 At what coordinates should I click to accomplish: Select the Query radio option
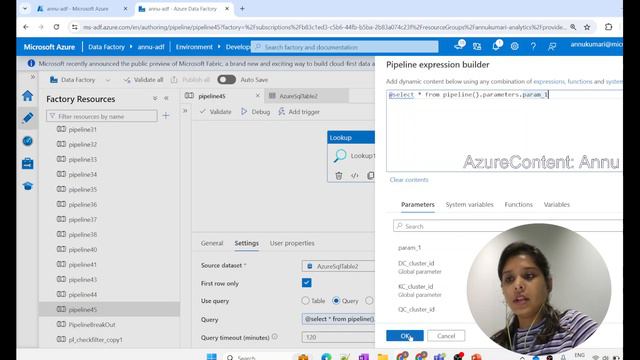pyautogui.click(x=336, y=301)
